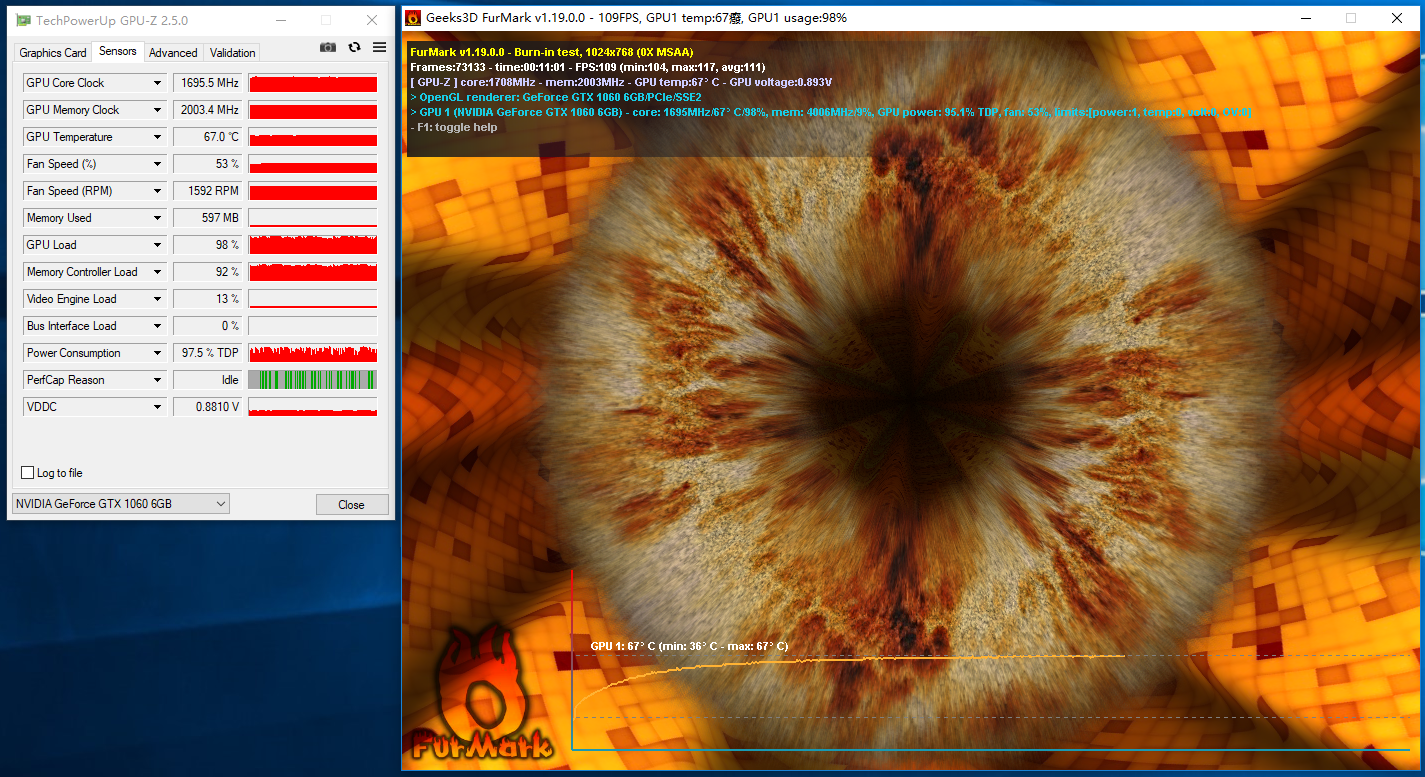
Task: Click the F1: toggle help line
Action: [454, 127]
